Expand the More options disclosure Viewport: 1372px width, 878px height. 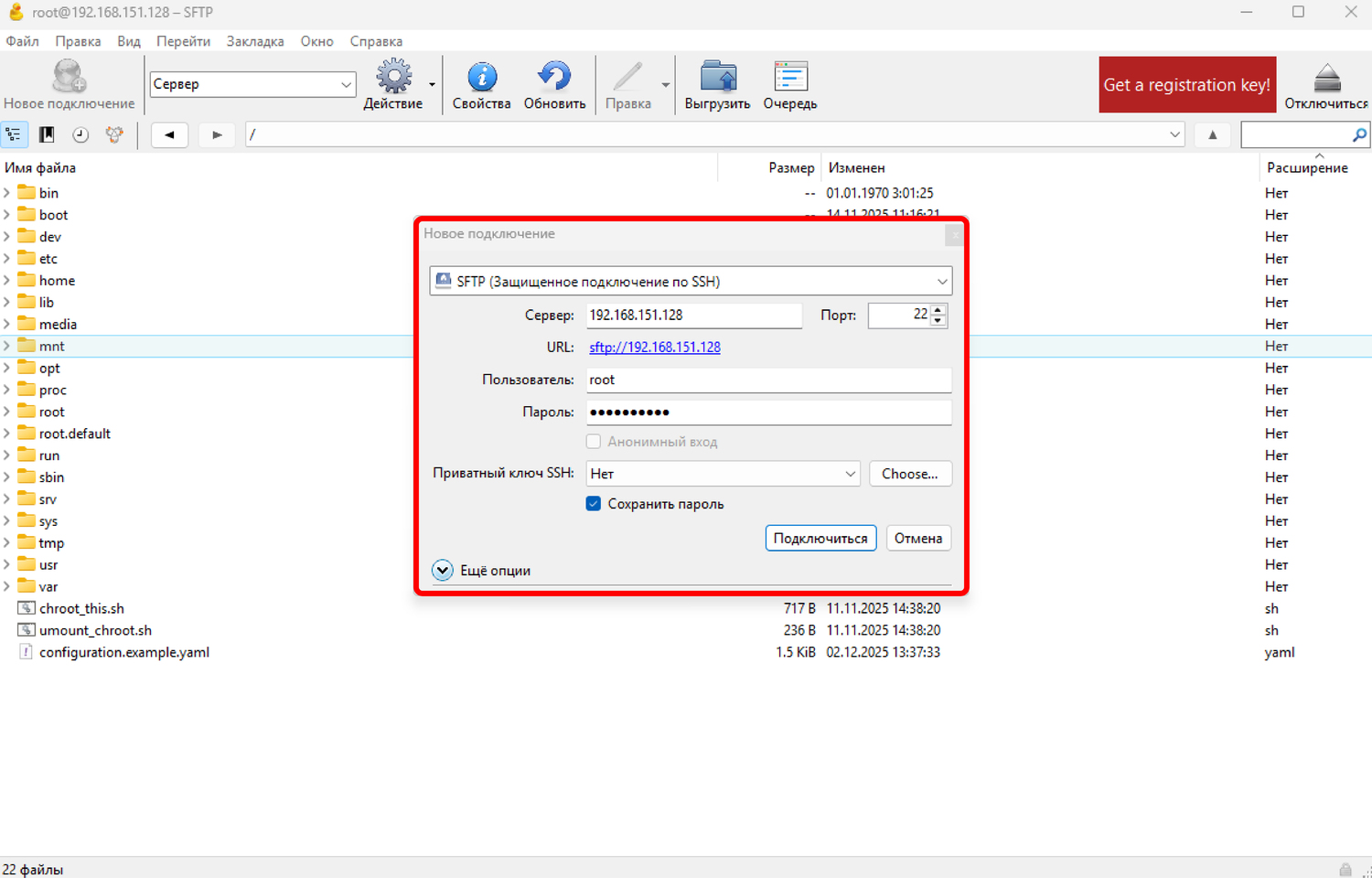[x=443, y=571]
